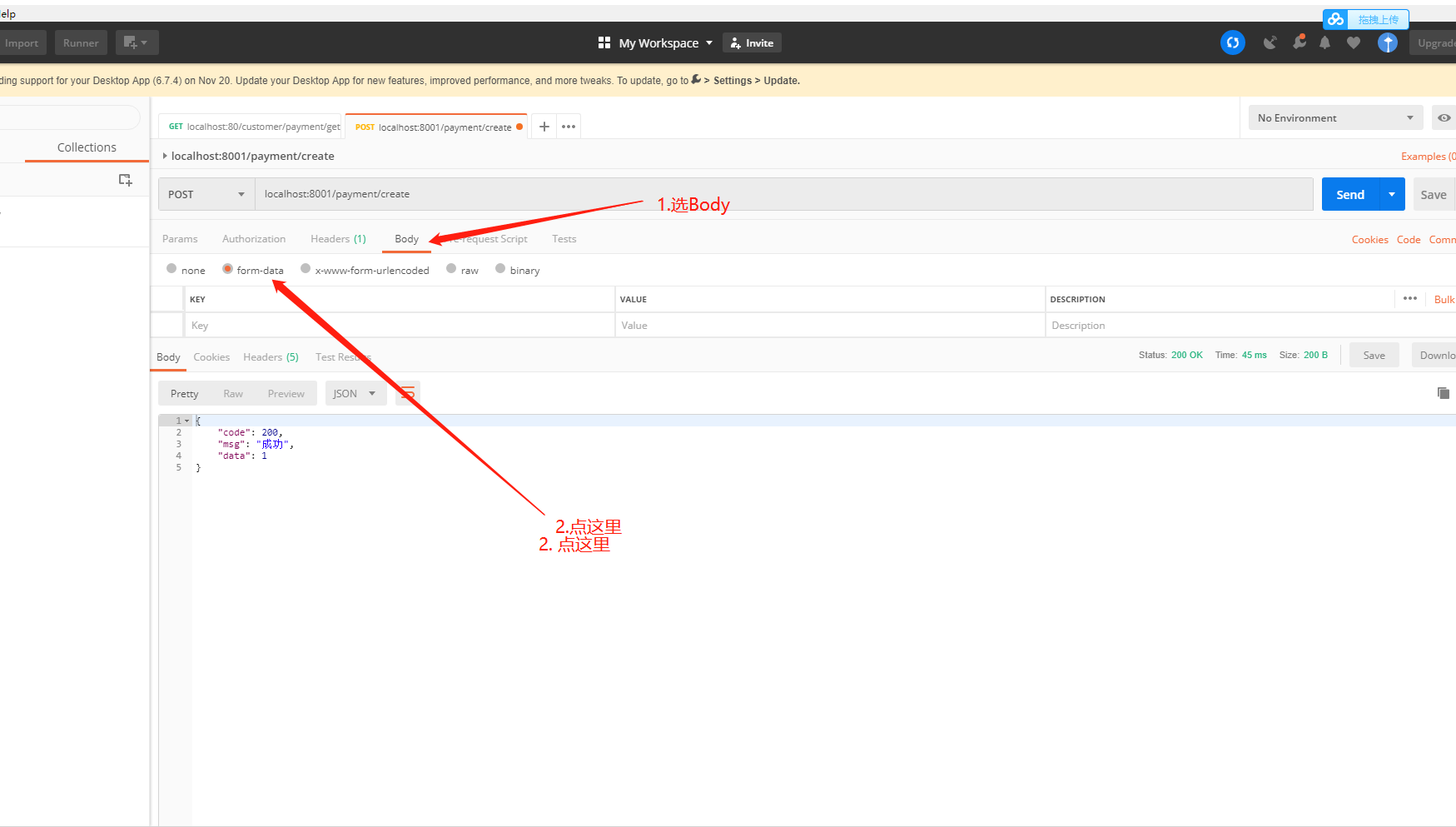
Task: Open three-dots column options in form-data table
Action: coord(1410,298)
